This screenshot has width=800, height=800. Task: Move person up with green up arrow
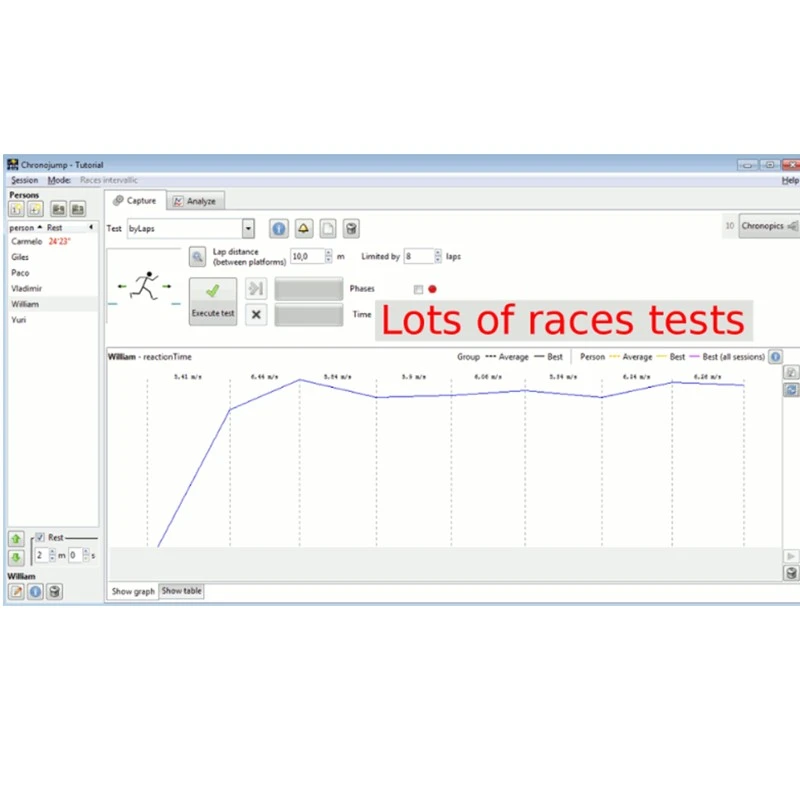16,538
